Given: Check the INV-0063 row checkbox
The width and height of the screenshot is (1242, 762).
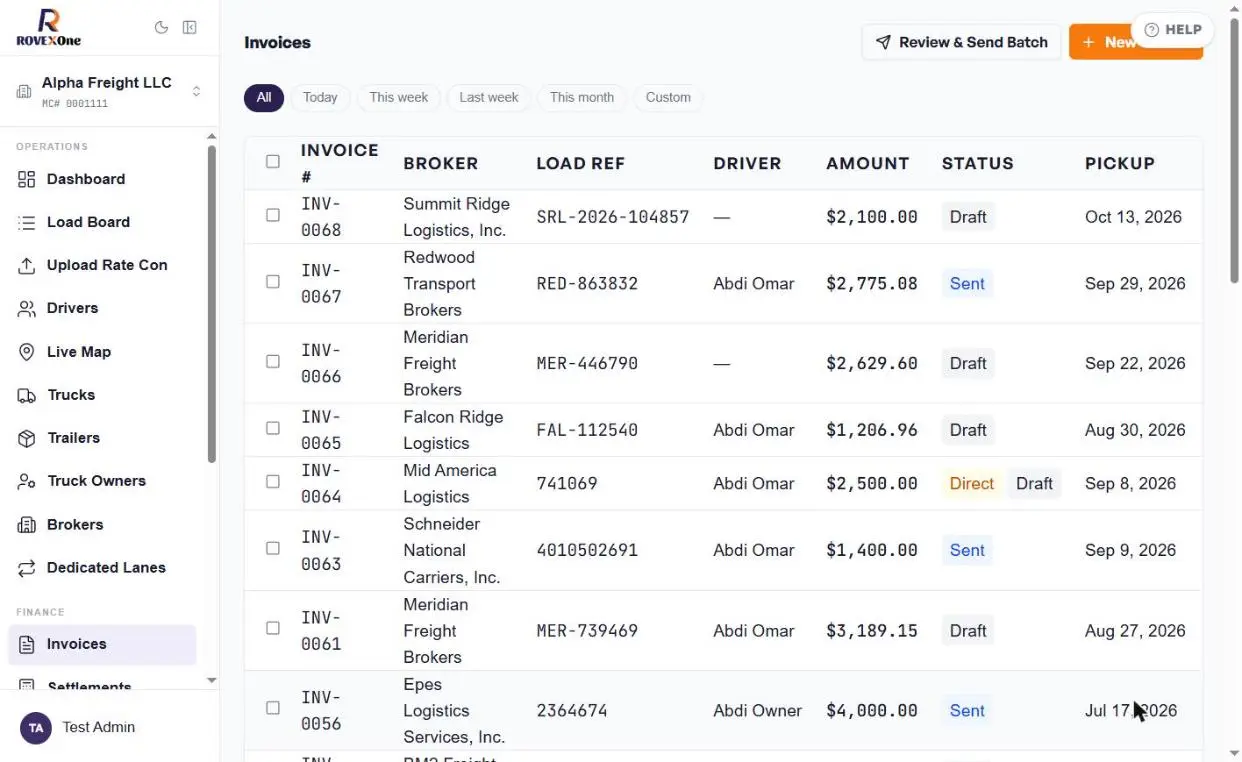Looking at the screenshot, I should [x=273, y=549].
